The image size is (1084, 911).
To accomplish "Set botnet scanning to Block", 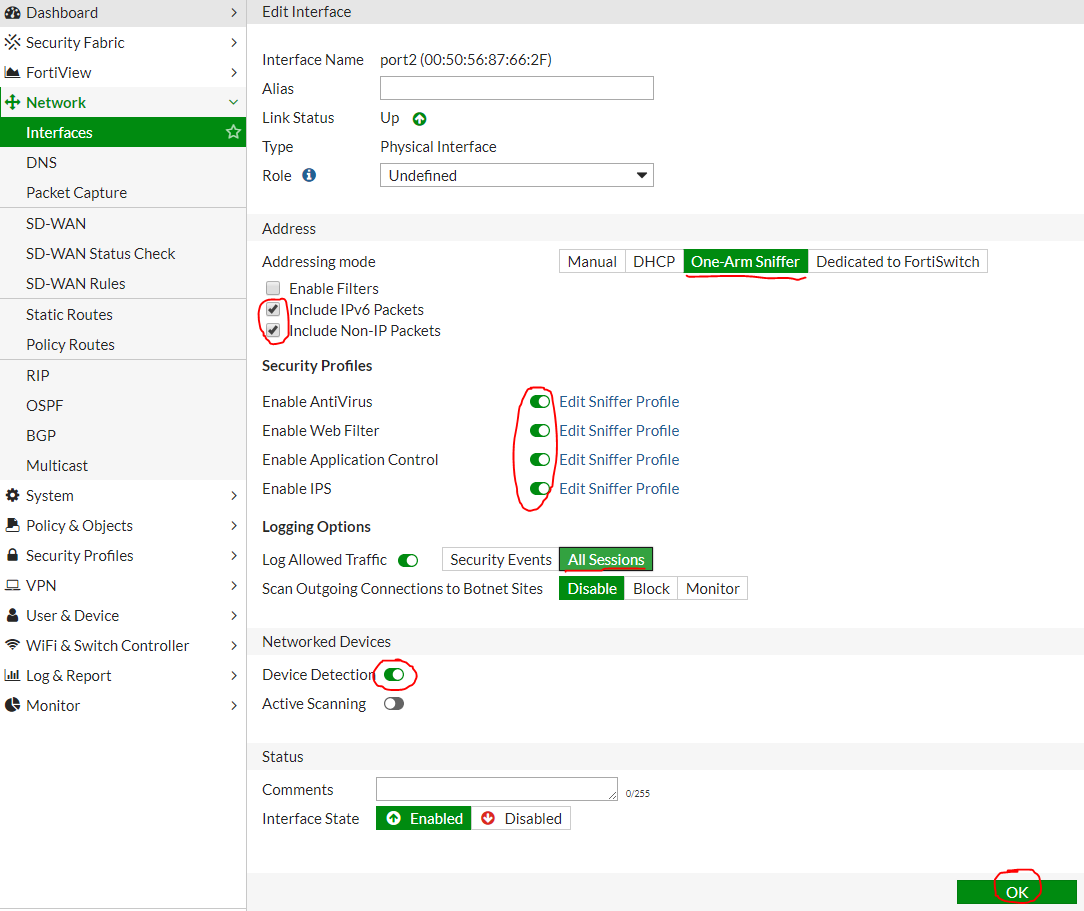I will click(651, 588).
